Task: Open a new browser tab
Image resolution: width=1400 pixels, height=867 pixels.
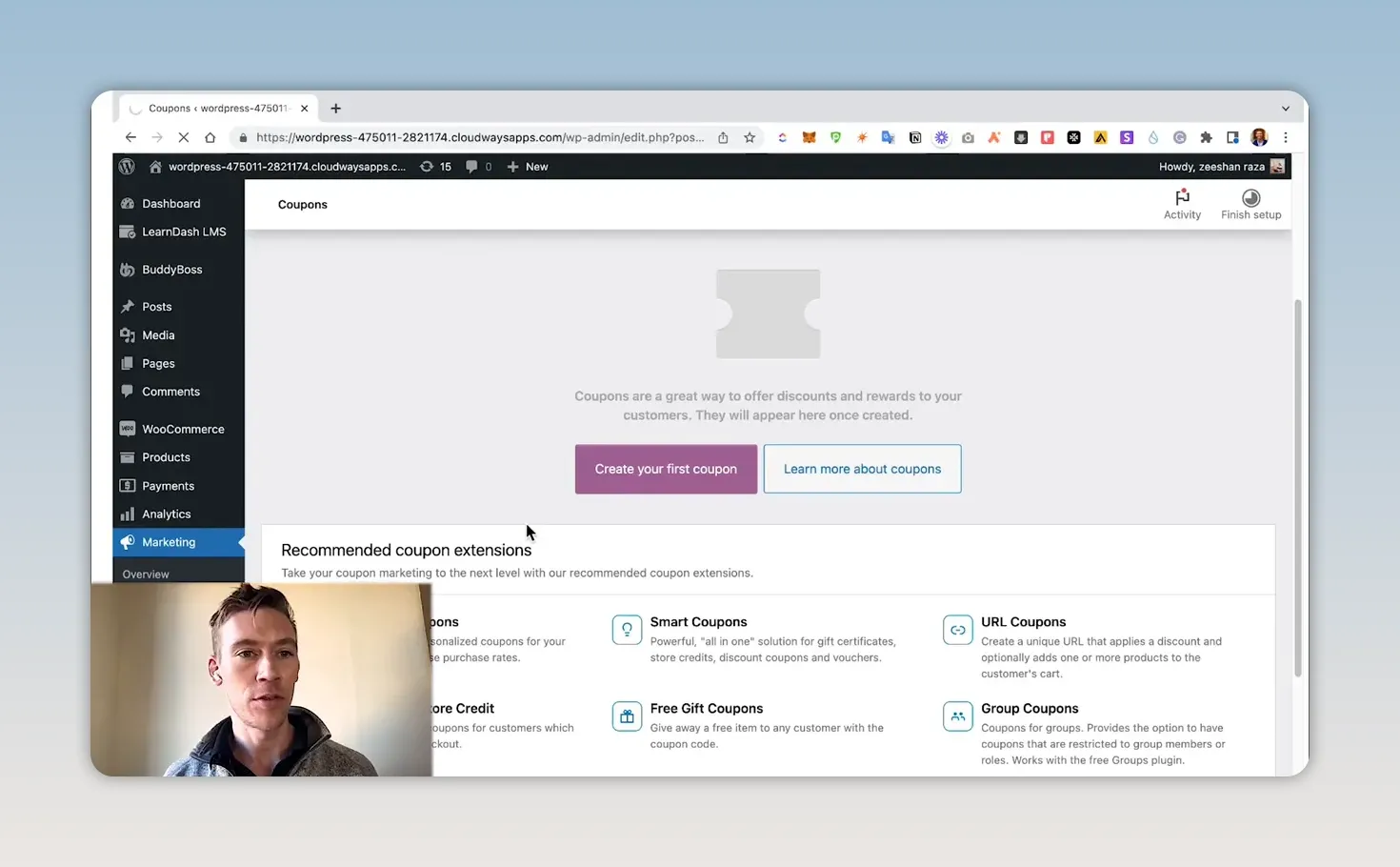Action: [x=335, y=109]
